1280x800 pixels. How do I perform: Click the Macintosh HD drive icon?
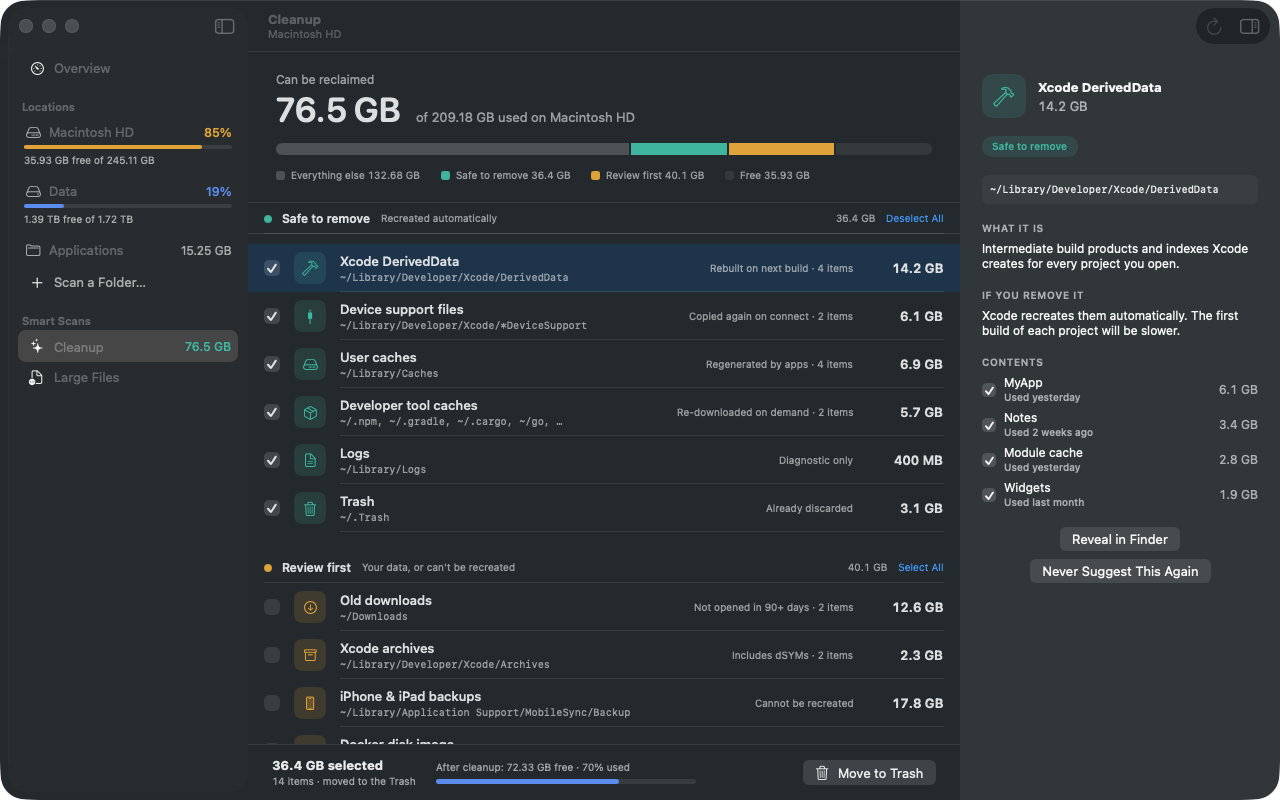point(33,133)
